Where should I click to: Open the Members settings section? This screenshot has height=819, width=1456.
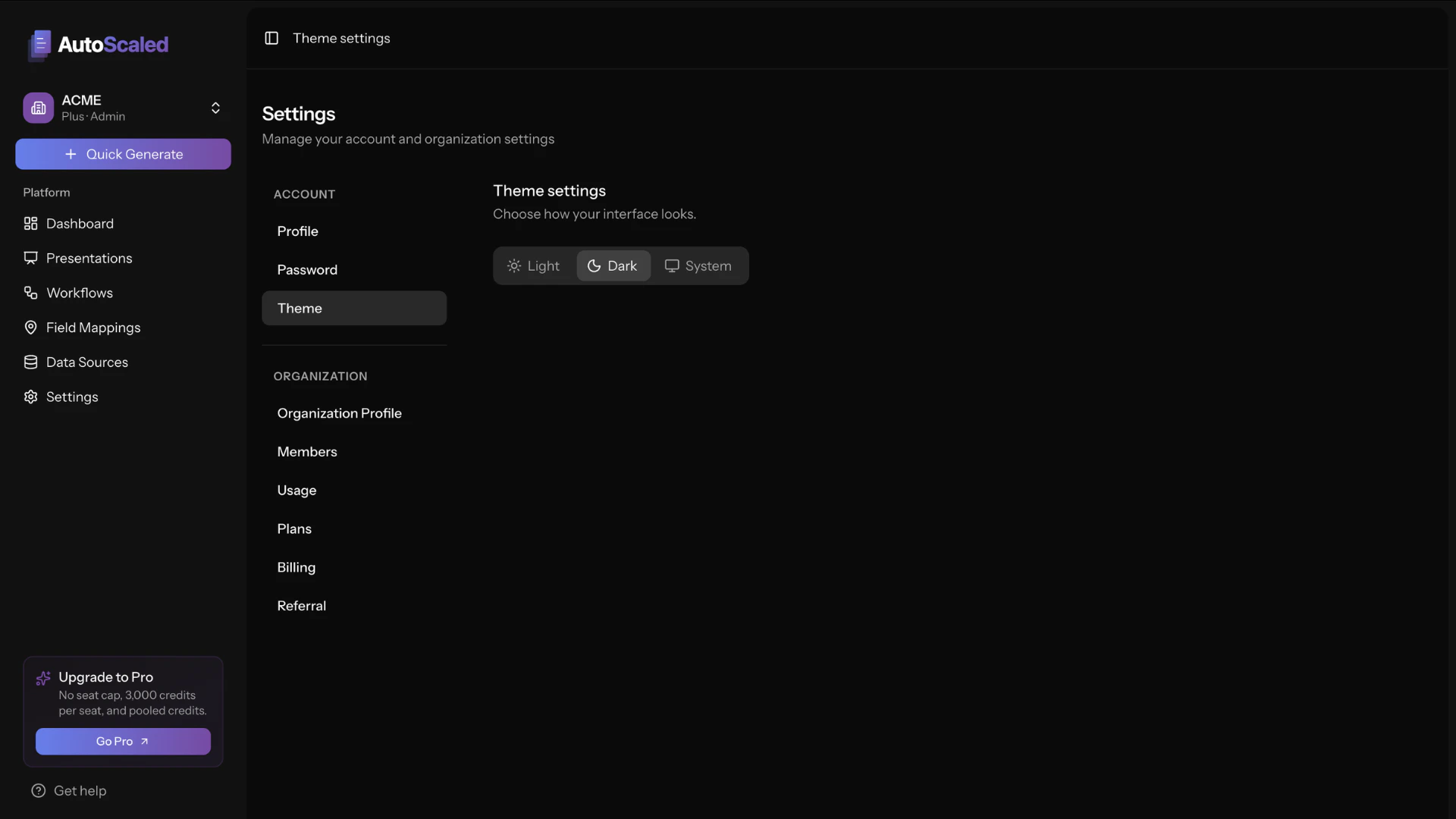pyautogui.click(x=307, y=452)
